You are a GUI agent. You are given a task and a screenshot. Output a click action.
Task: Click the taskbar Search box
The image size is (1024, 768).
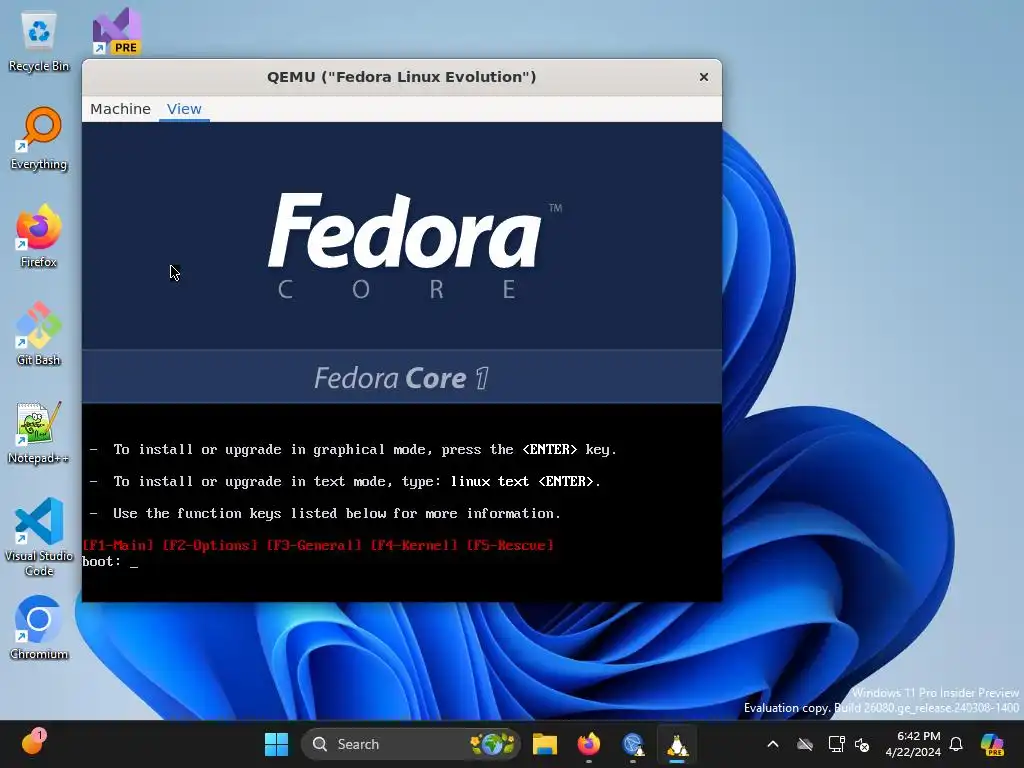click(410, 744)
